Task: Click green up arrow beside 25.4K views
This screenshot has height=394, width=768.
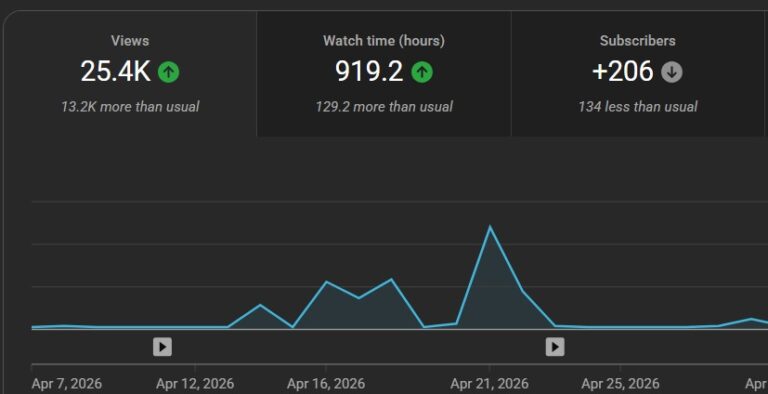Action: [168, 73]
